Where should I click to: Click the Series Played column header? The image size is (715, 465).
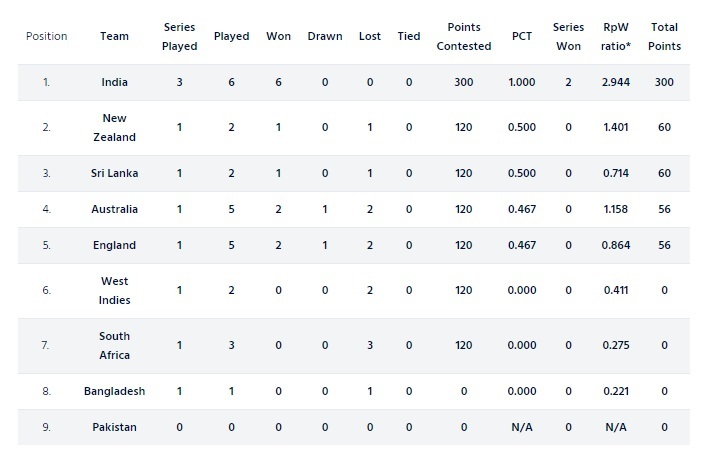(180, 36)
